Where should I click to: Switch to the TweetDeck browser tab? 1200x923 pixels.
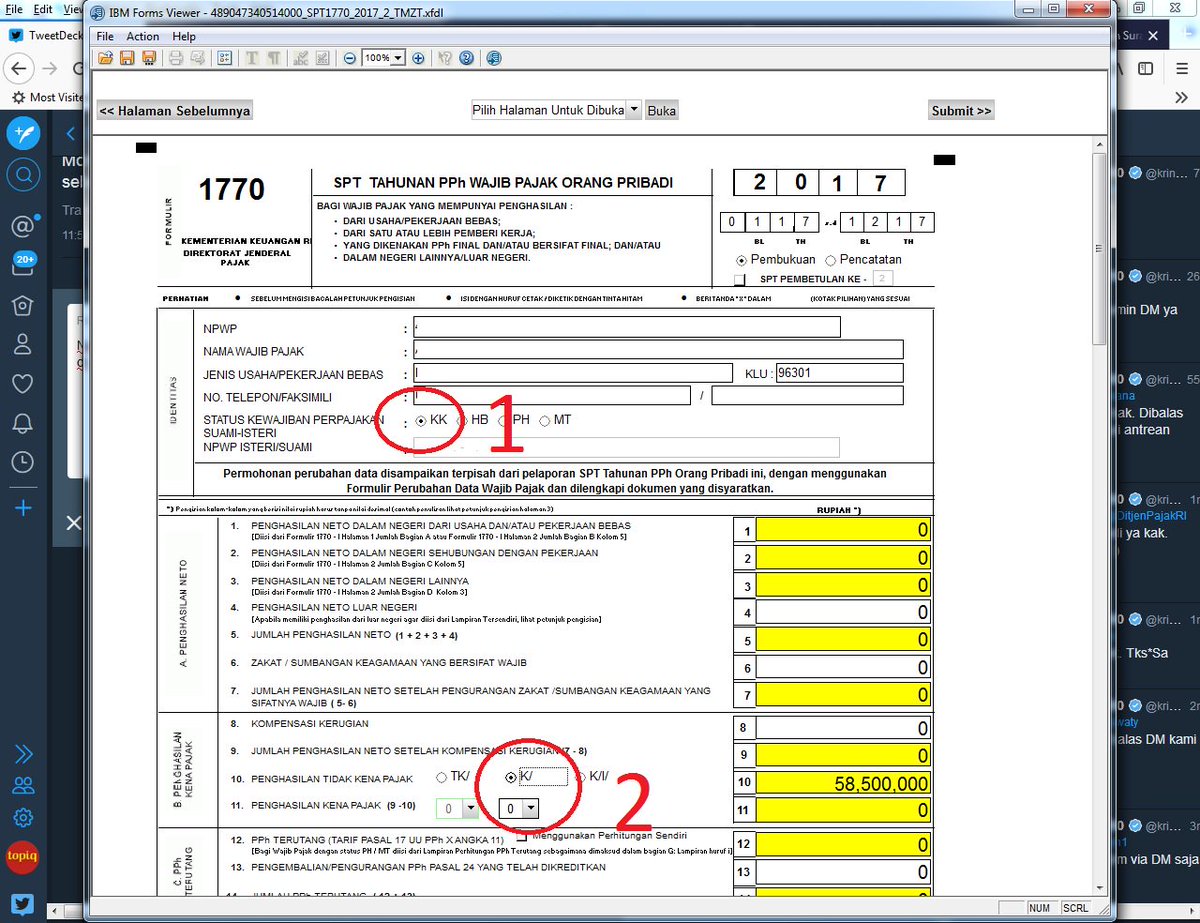(x=45, y=35)
